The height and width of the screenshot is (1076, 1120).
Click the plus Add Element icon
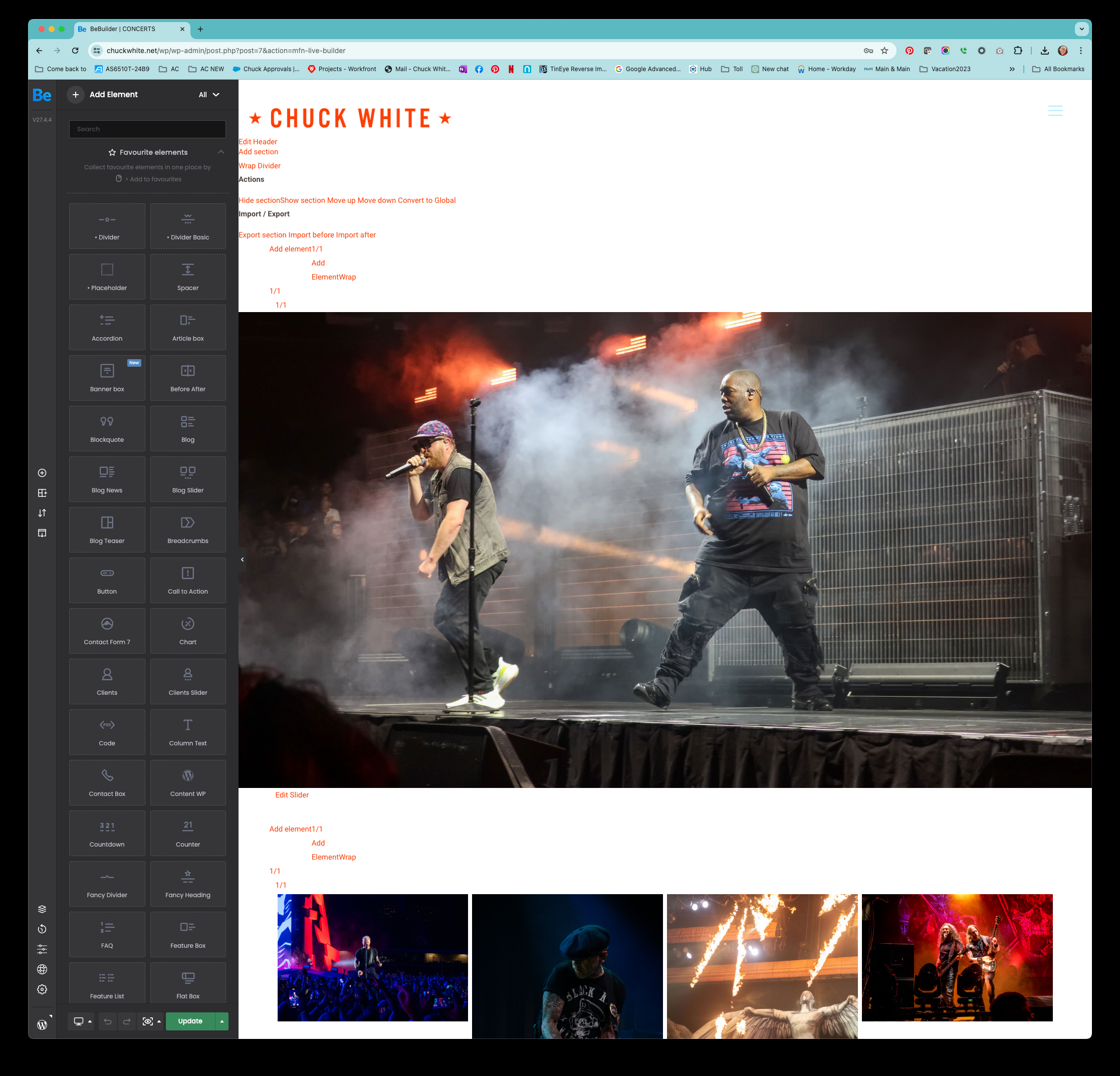(x=76, y=95)
